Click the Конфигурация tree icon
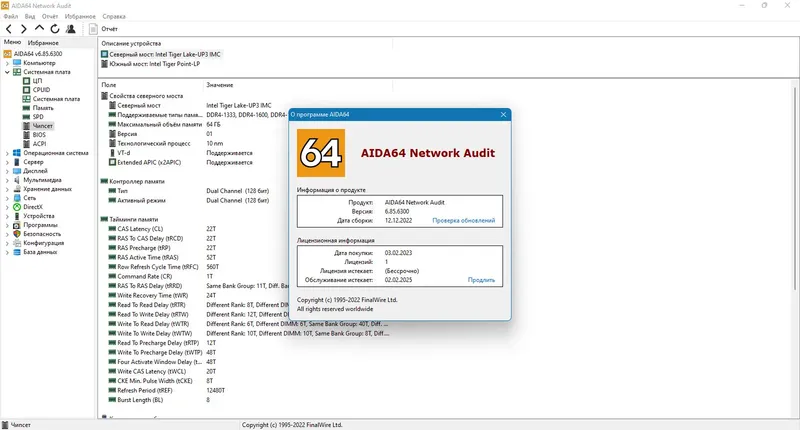 tap(17, 243)
